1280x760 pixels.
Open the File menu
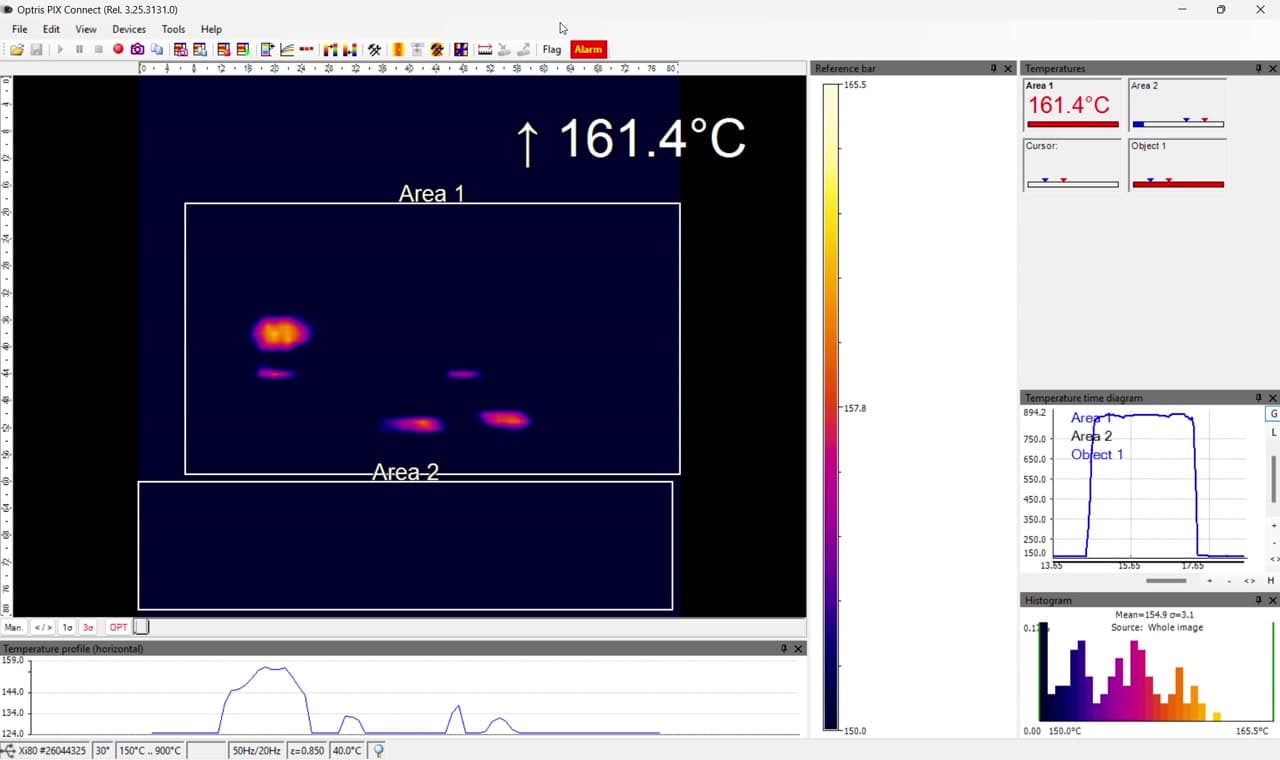(19, 29)
